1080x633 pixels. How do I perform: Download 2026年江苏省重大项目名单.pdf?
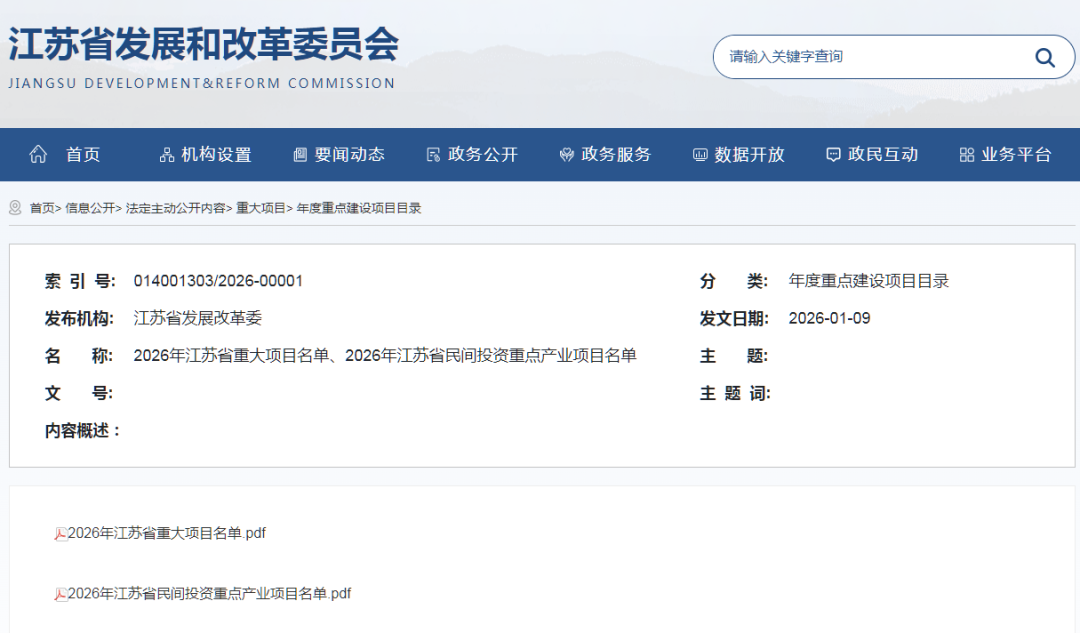166,534
